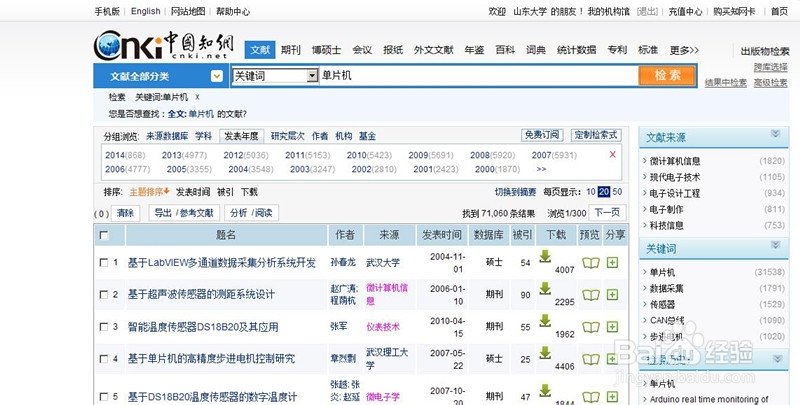Collapse the 关键词 sidebar panel

click(776, 245)
